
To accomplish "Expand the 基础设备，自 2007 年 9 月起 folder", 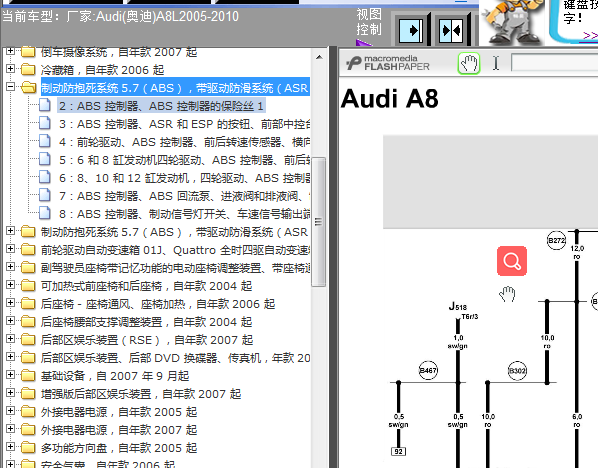I will (x=11, y=375).
